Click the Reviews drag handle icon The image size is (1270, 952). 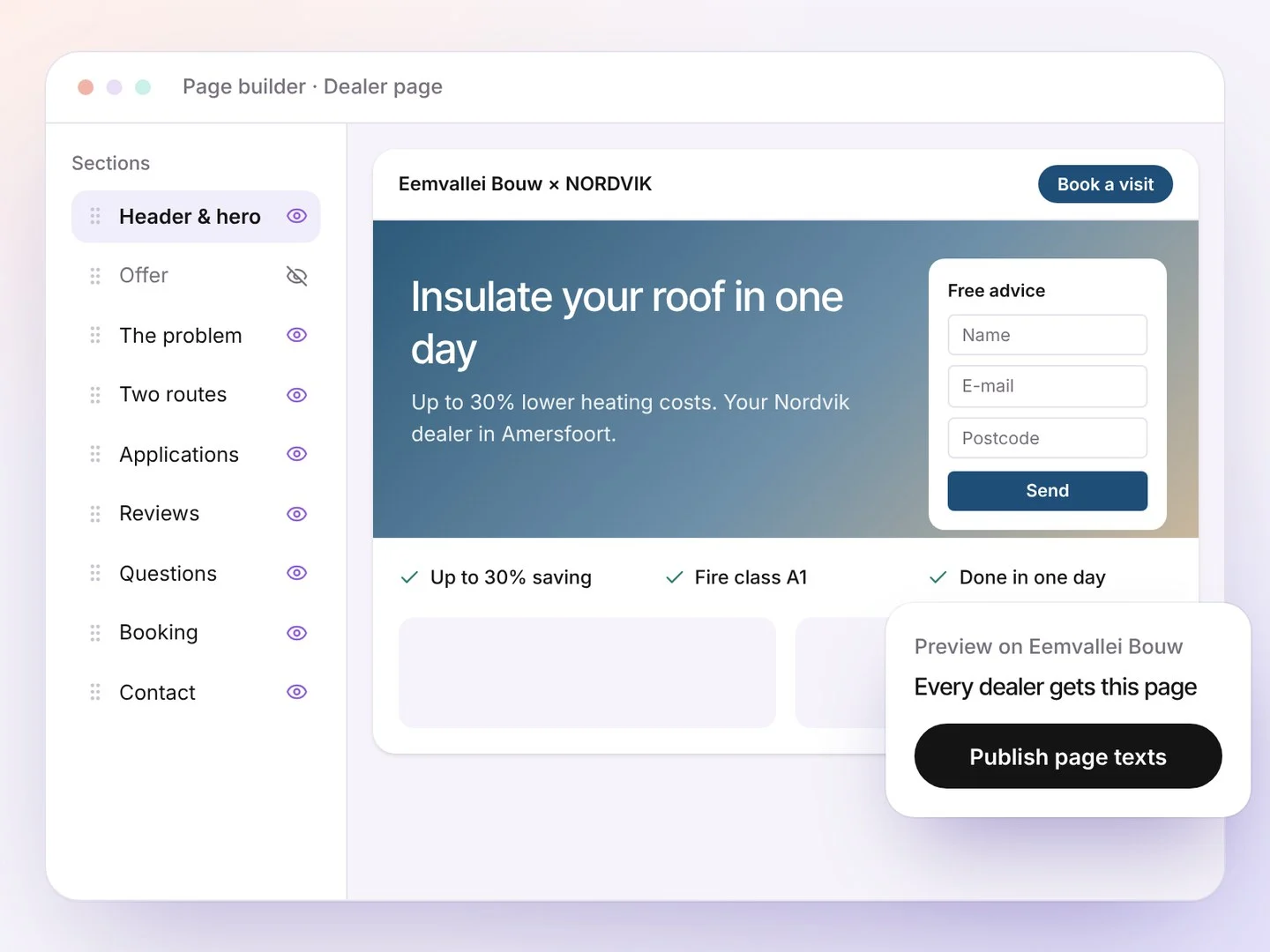95,514
